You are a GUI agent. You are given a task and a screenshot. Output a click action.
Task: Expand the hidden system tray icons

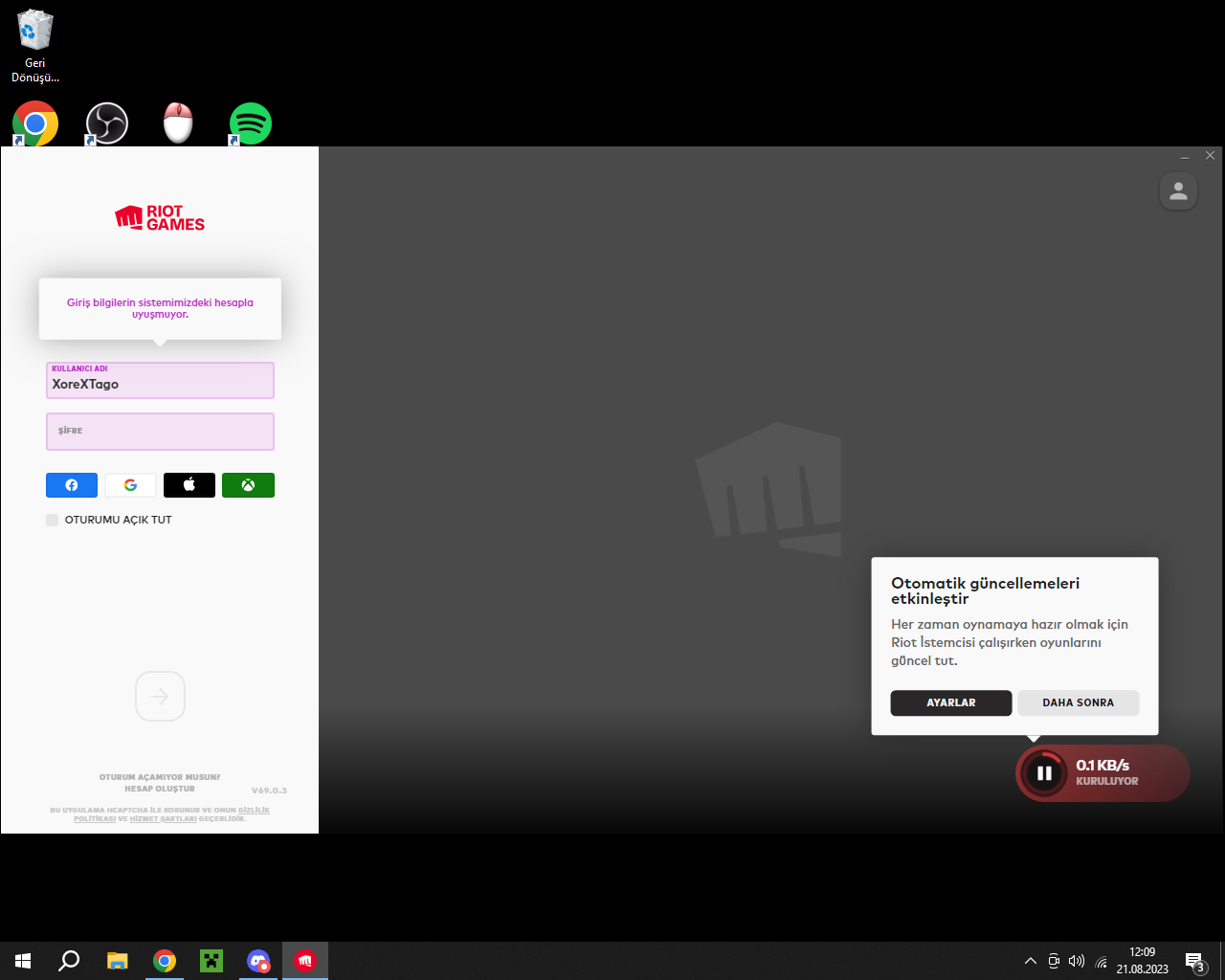pos(1031,961)
